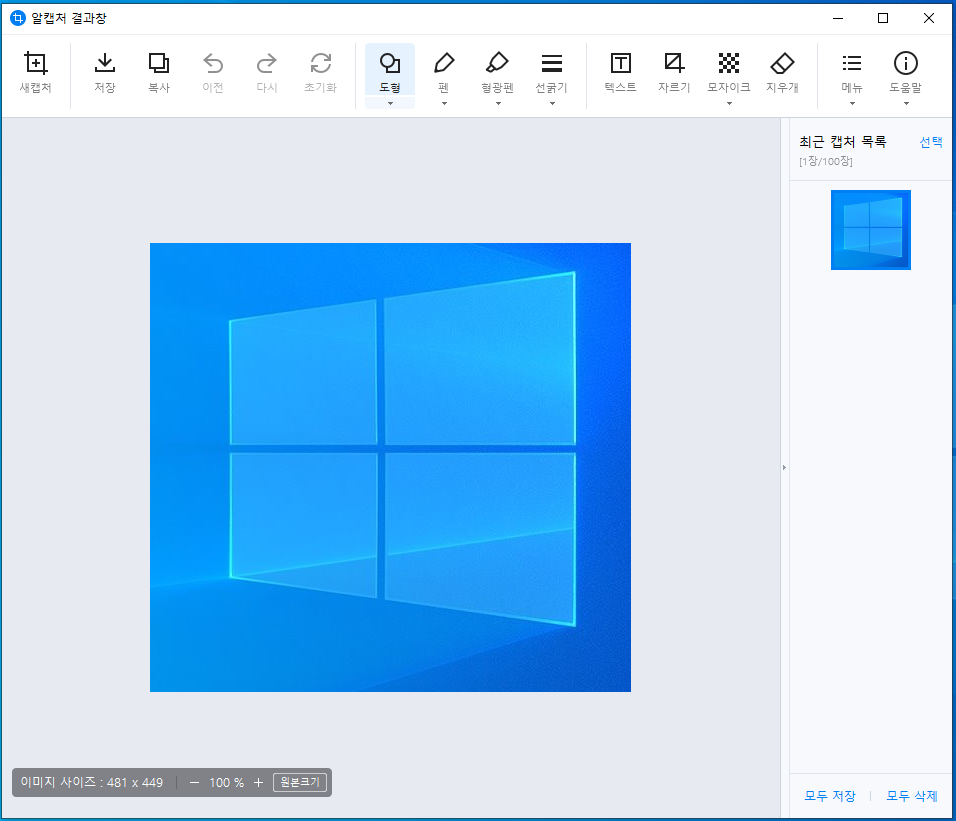The width and height of the screenshot is (956, 821).
Task: Select the 지우개 eraser tool
Action: (782, 72)
